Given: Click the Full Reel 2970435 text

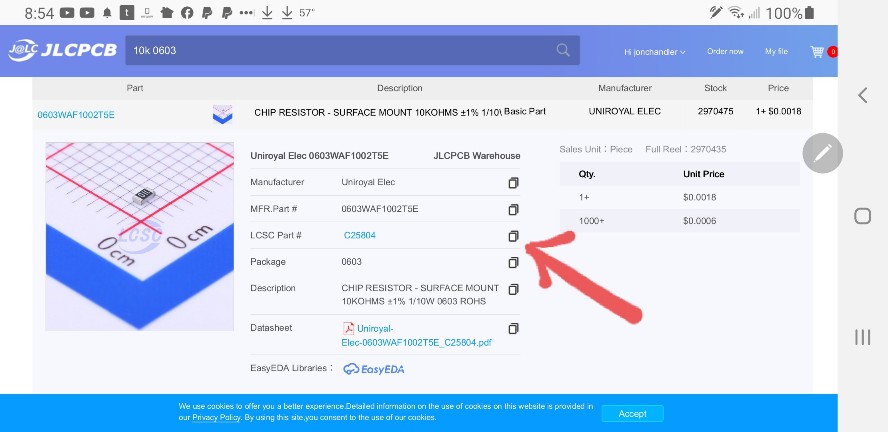Looking at the screenshot, I should pyautogui.click(x=686, y=149).
